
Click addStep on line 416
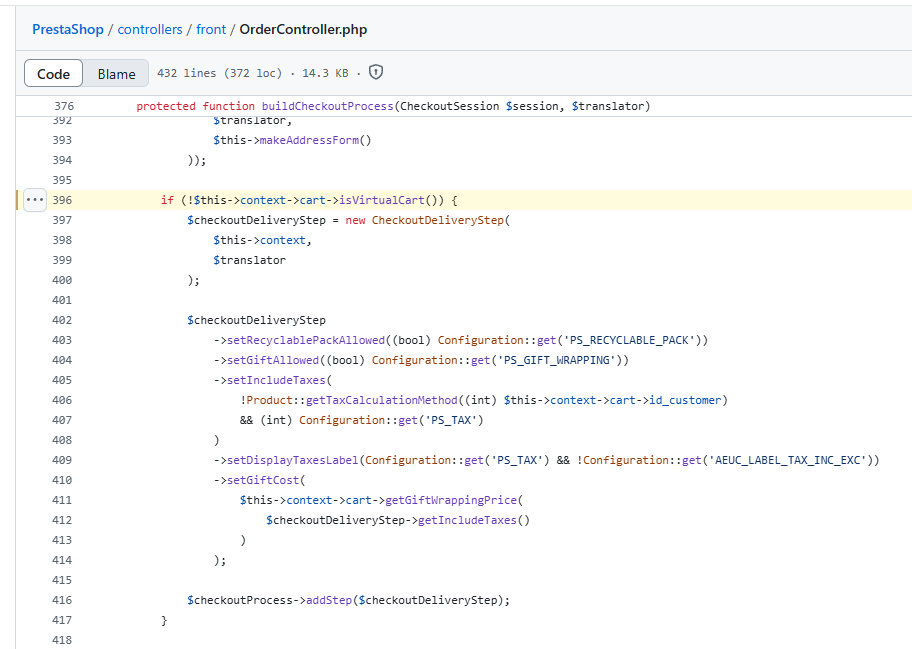click(x=329, y=600)
